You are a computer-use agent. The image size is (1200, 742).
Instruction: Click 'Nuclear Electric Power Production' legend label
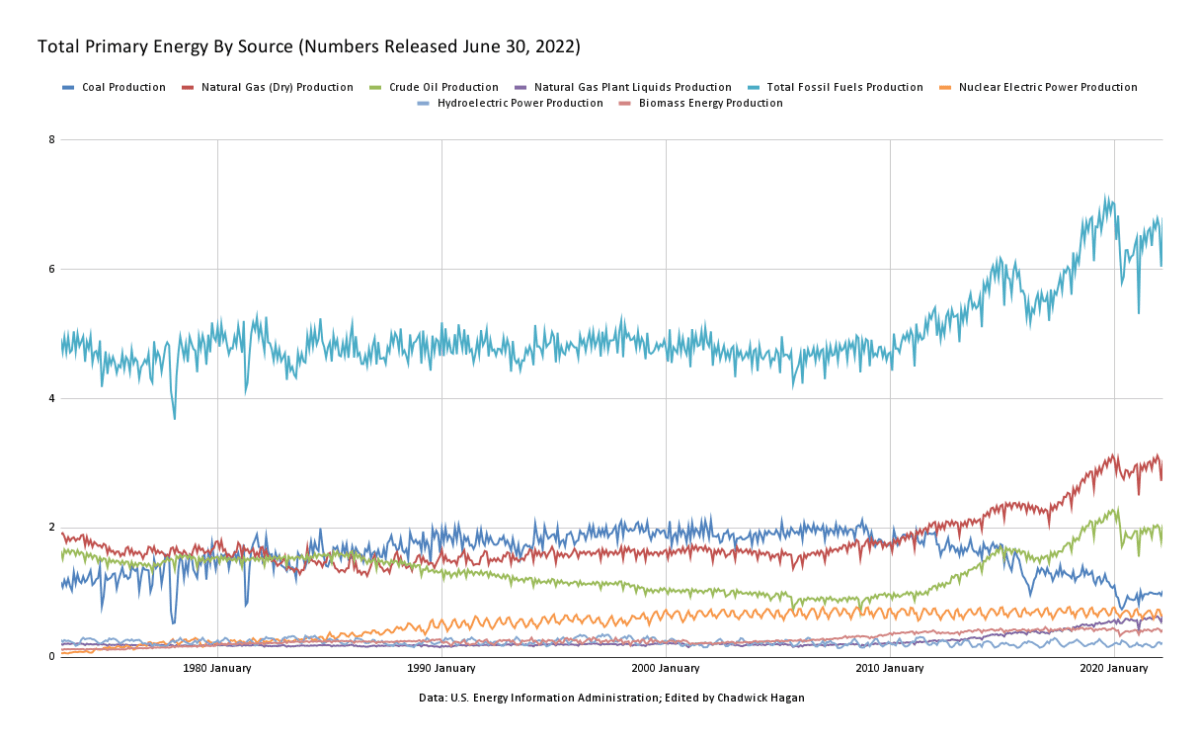pos(1048,88)
